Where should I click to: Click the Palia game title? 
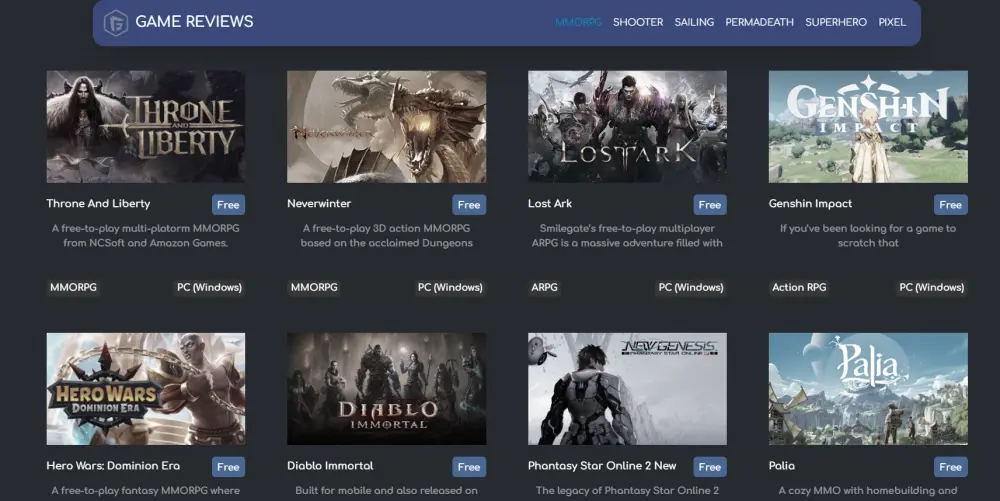(x=782, y=466)
